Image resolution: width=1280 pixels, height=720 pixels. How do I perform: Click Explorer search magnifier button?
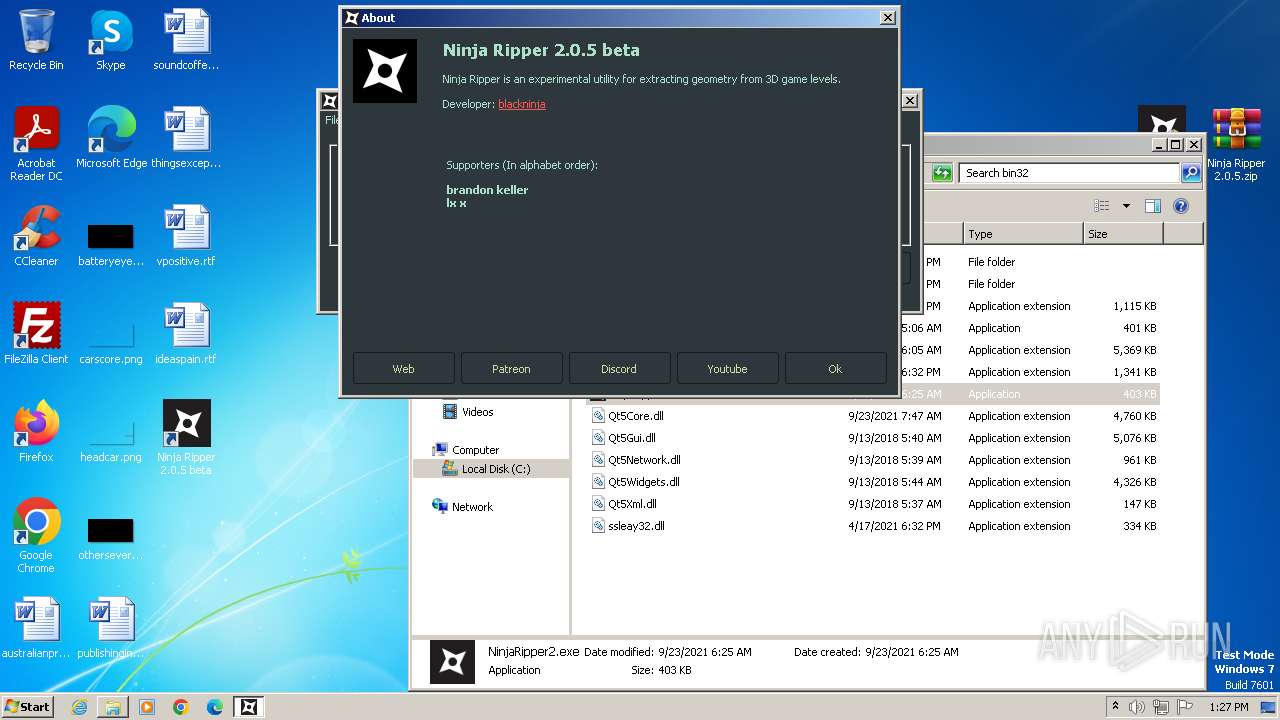click(x=1190, y=173)
